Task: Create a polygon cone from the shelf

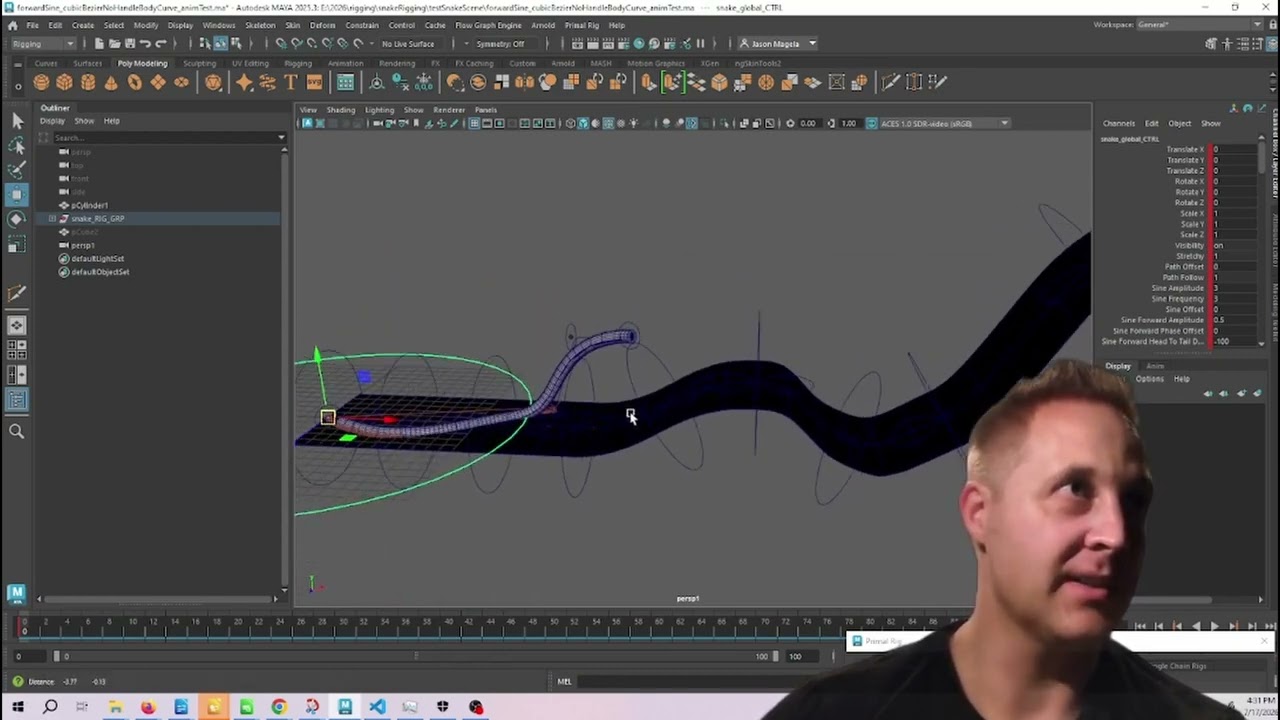Action: click(111, 82)
